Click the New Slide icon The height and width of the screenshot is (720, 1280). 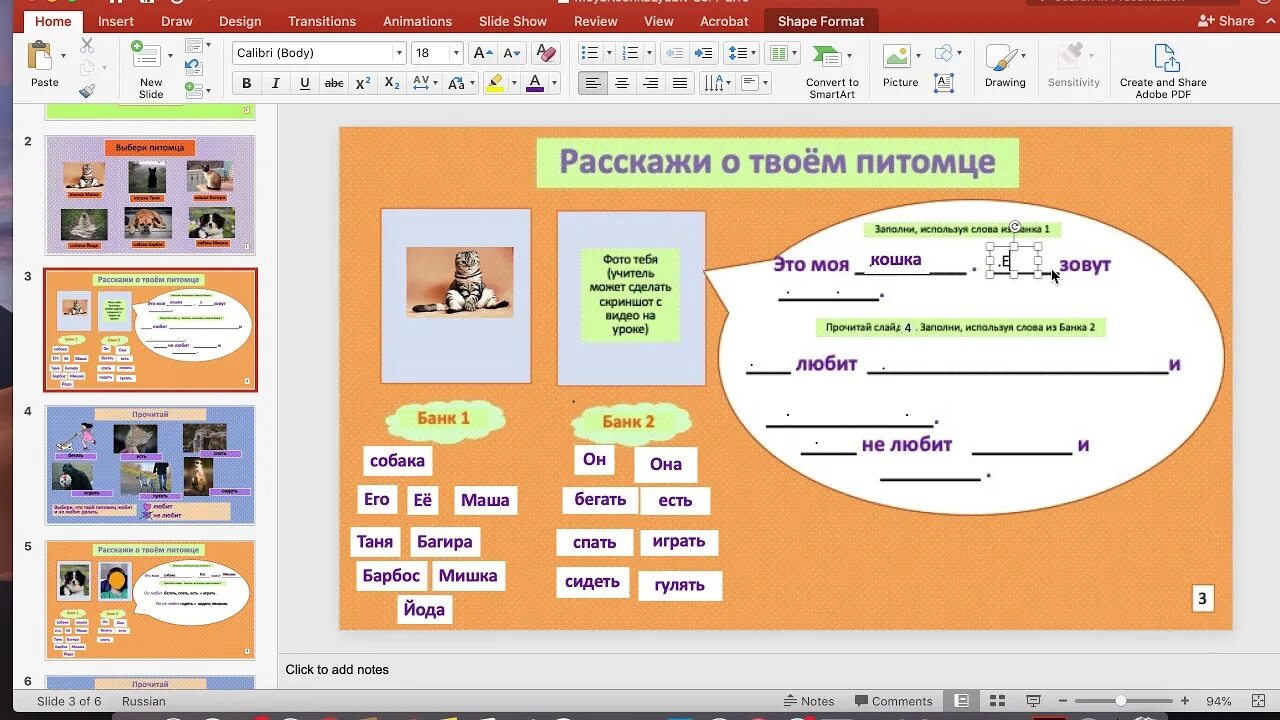click(146, 55)
